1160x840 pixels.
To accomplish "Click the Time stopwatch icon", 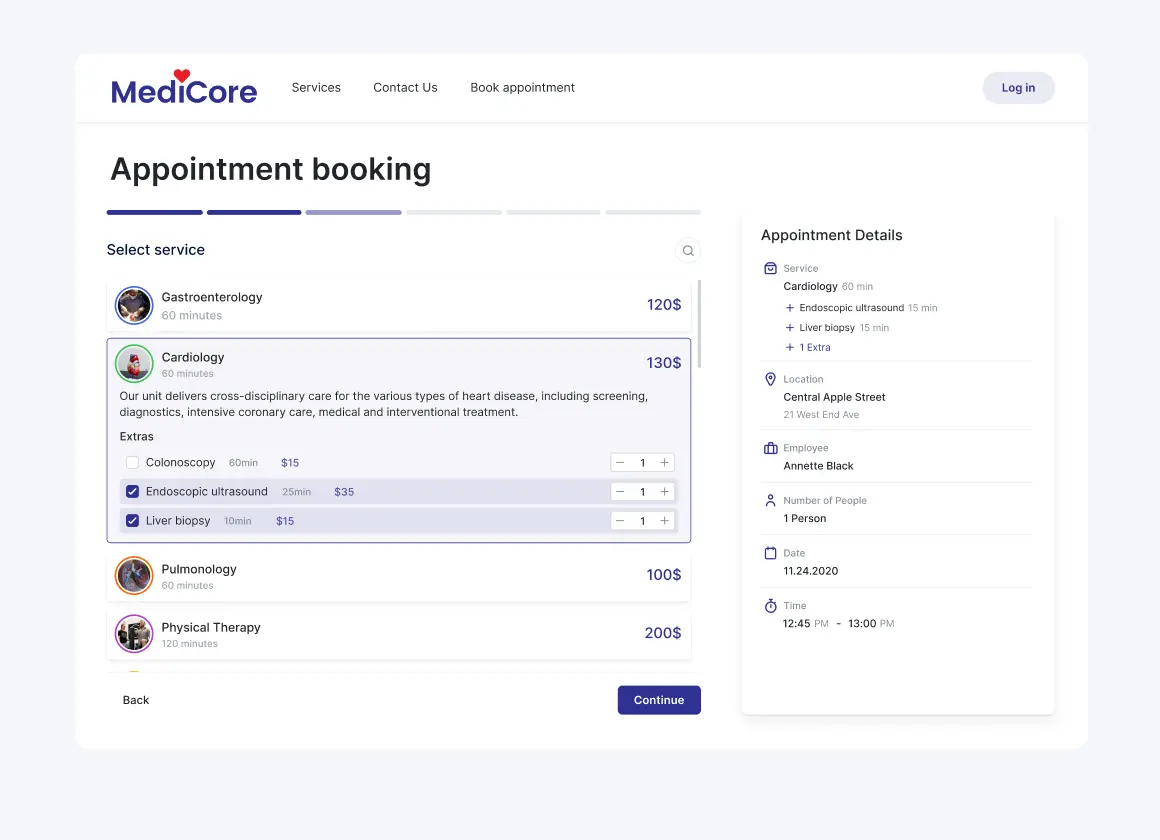I will tap(770, 605).
